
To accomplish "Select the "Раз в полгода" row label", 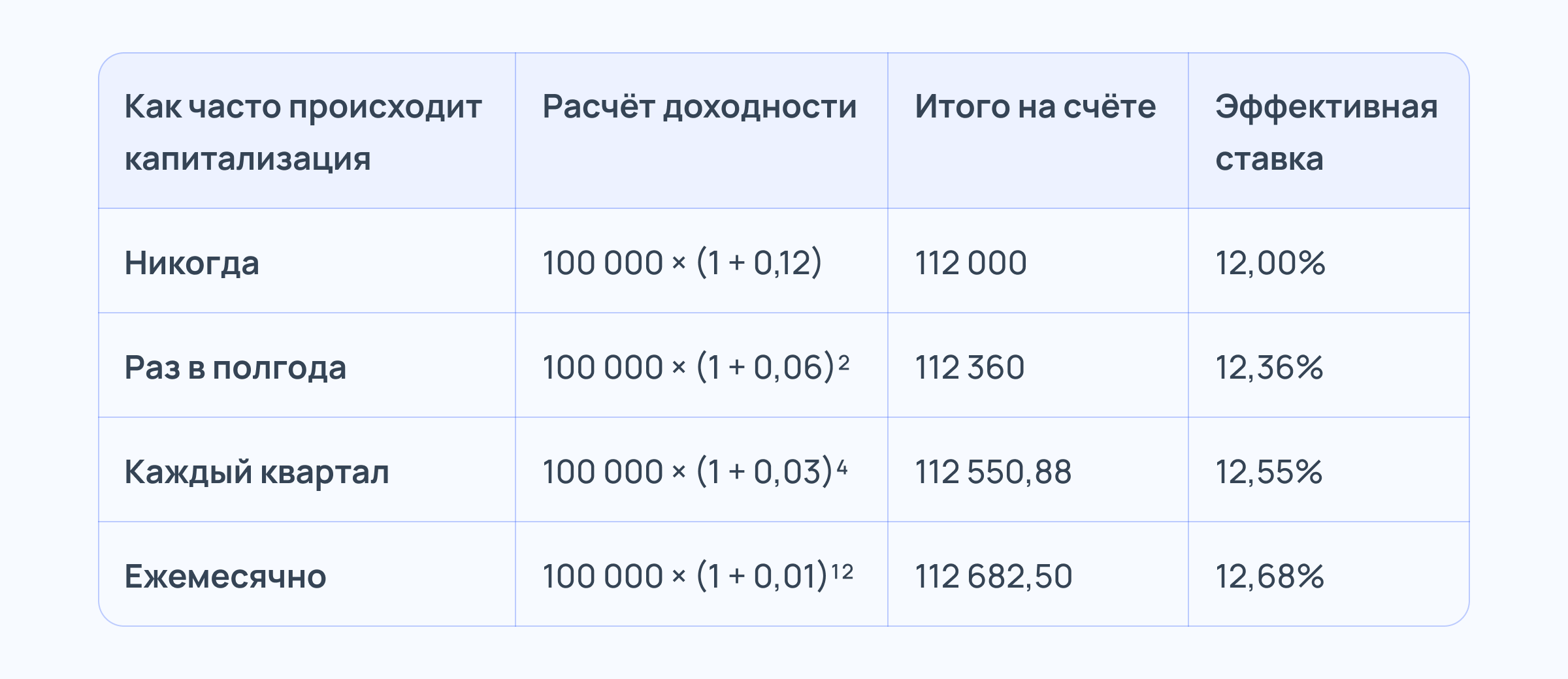I will 235,368.
